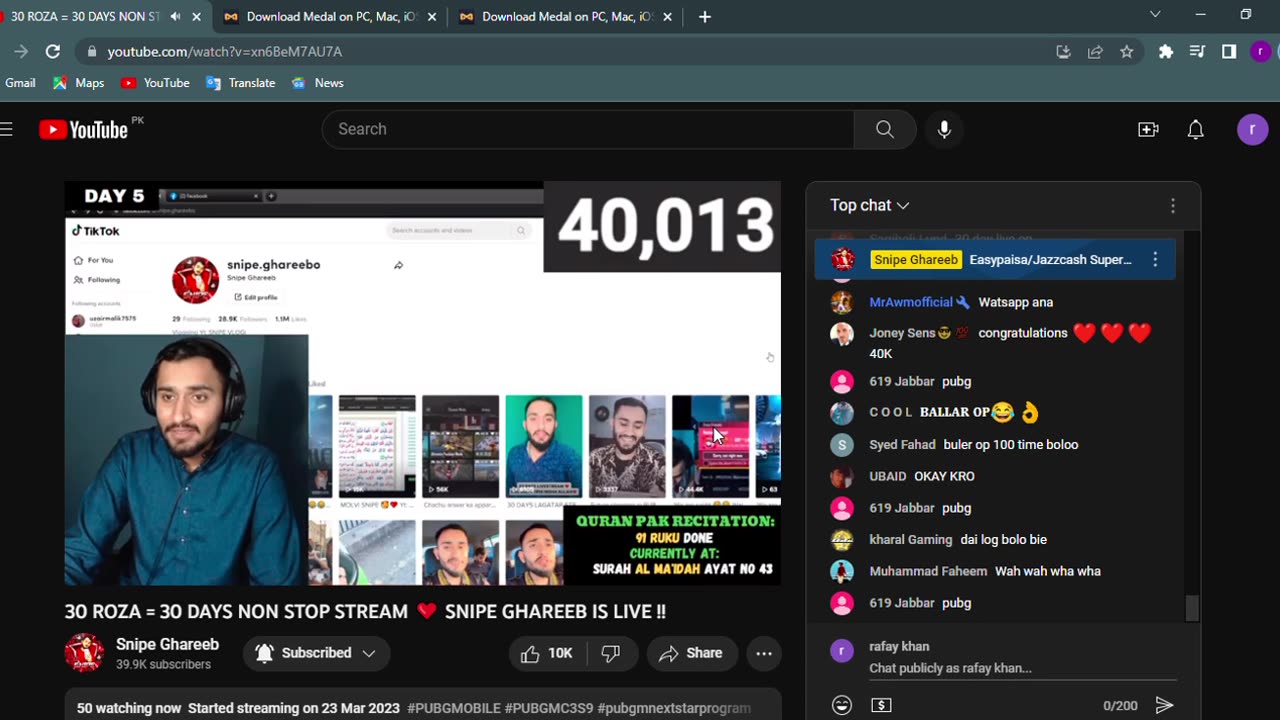This screenshot has width=1280, height=720.
Task: Click the browser address bar URL
Action: click(x=225, y=51)
